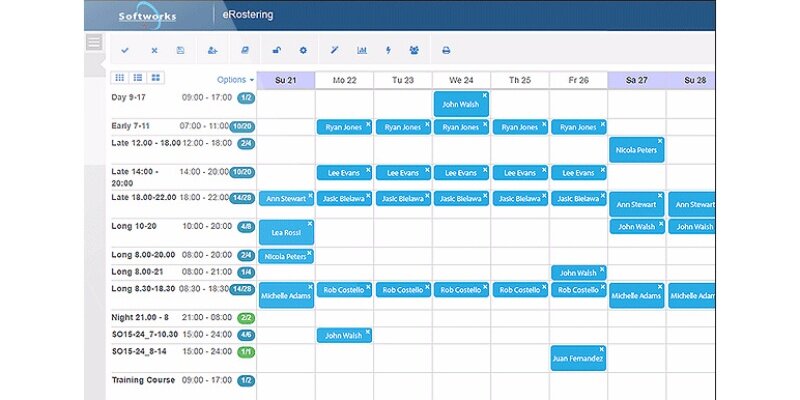
Task: Expand the Options dropdown
Action: [x=235, y=80]
